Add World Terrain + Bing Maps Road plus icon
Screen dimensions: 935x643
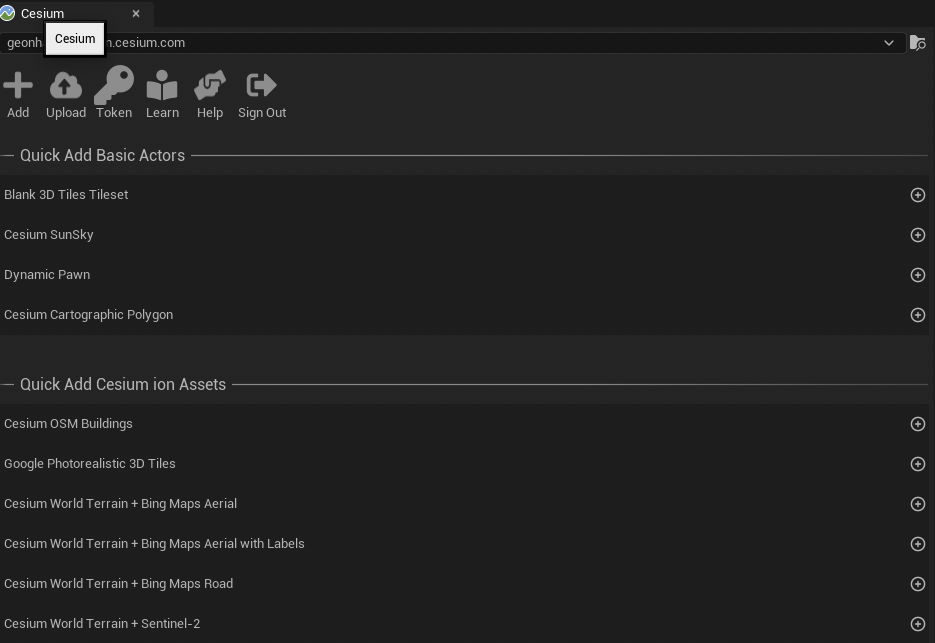[918, 584]
